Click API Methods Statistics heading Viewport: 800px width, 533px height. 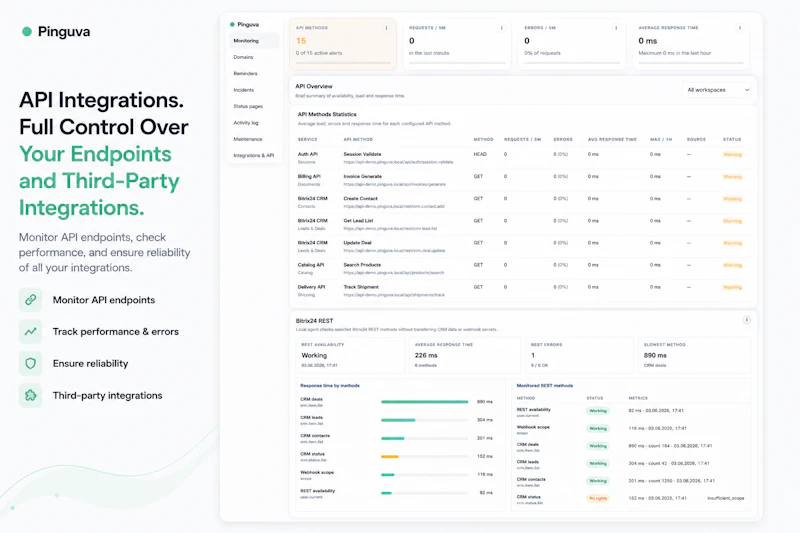point(327,114)
